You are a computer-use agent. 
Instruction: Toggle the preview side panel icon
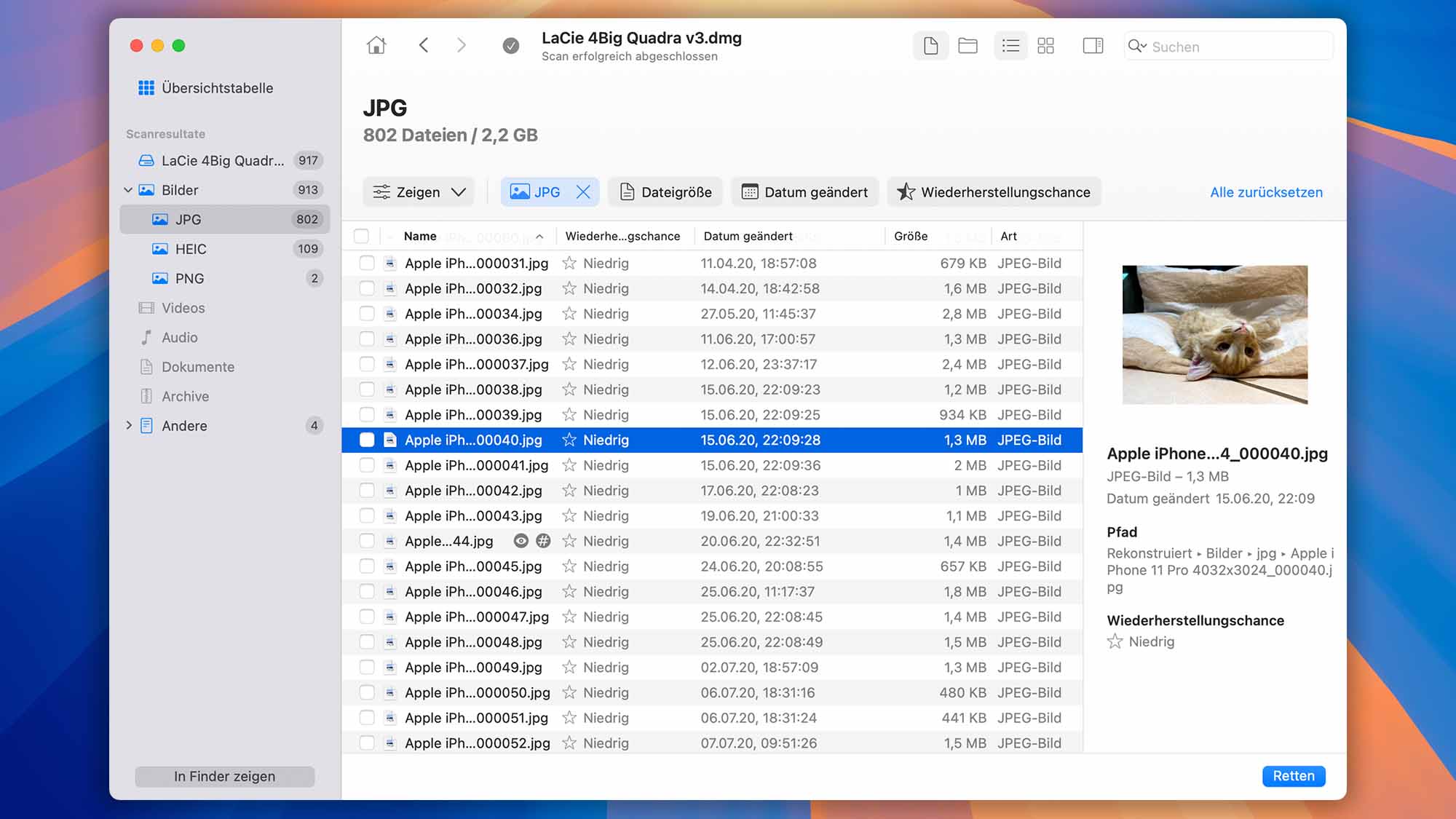tap(1093, 46)
